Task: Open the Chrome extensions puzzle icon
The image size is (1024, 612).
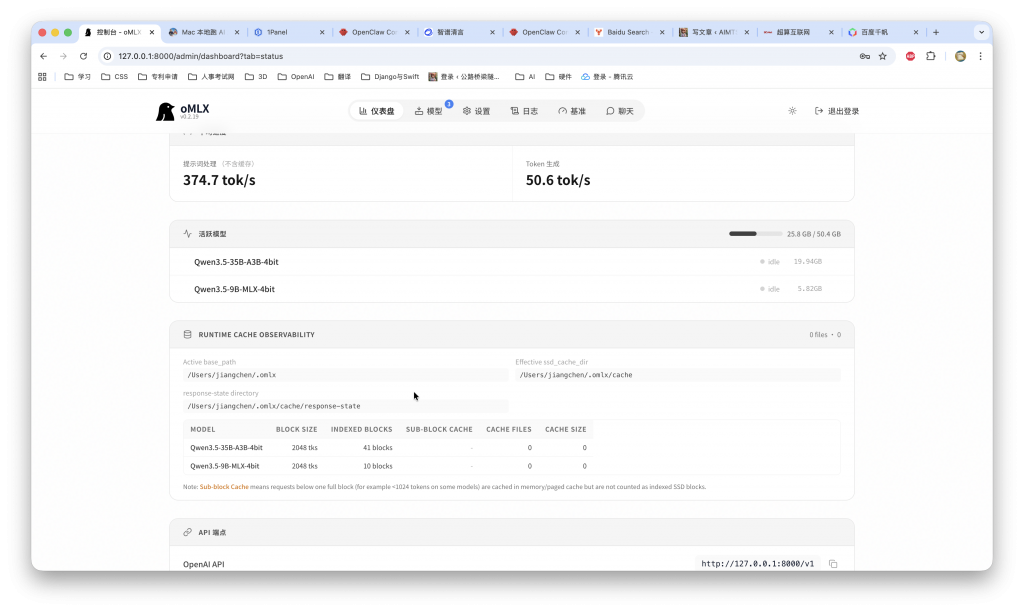Action: click(x=931, y=56)
